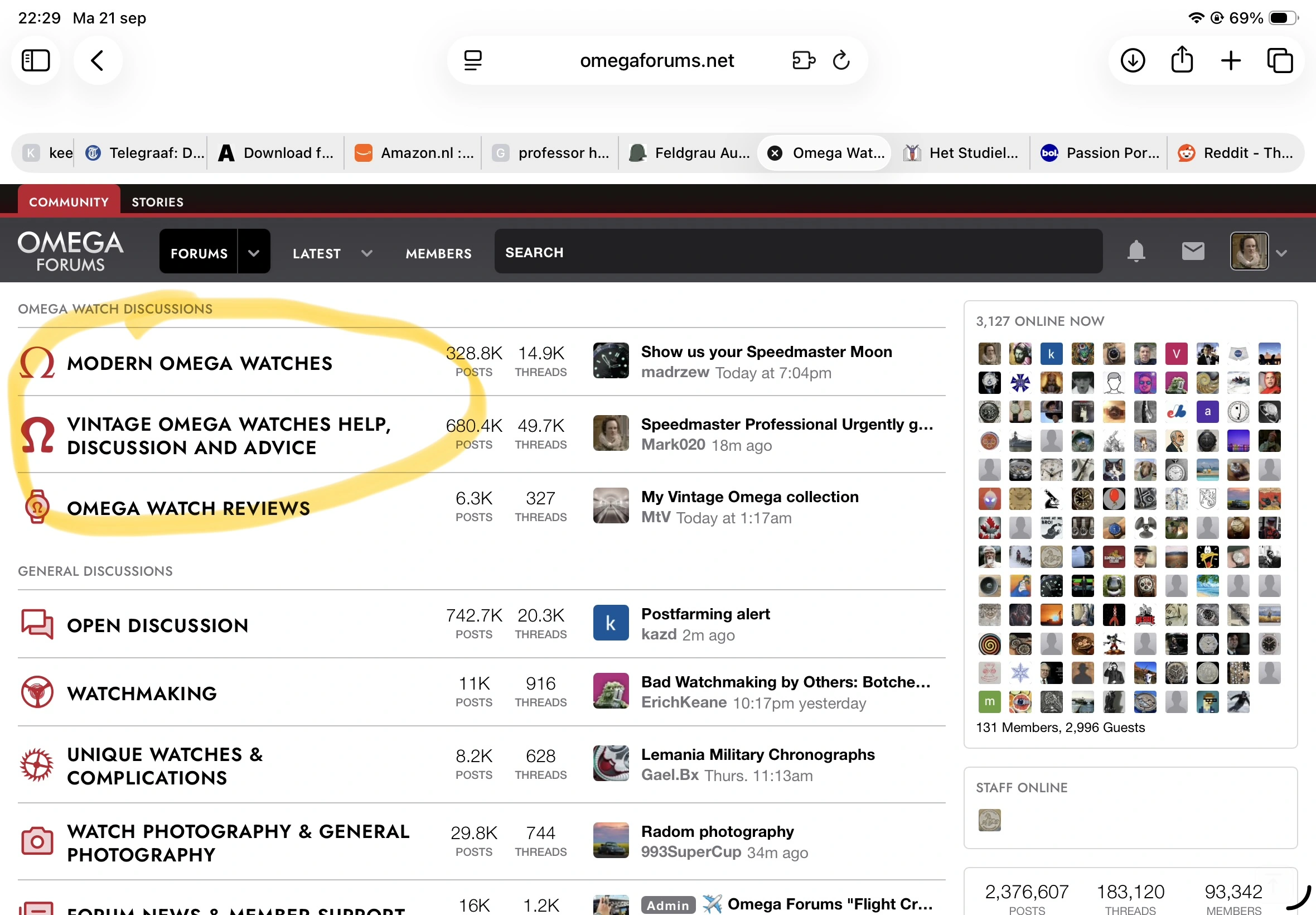Screen dimensions: 1316x915
Task: Add a new Safari tab
Action: (1231, 60)
